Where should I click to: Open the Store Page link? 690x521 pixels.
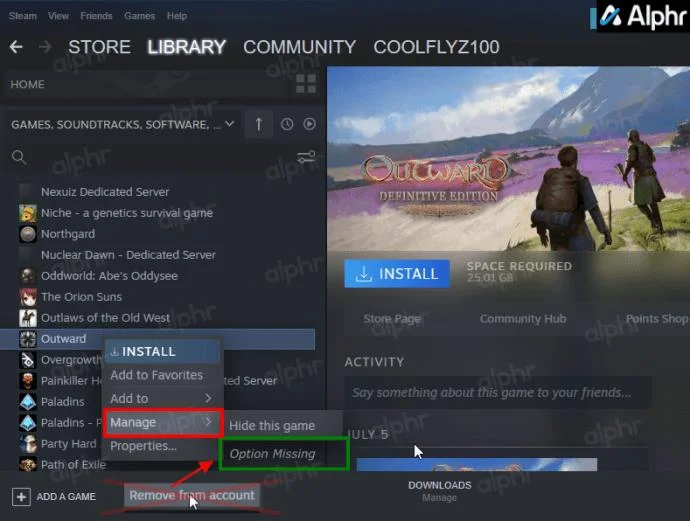click(x=392, y=319)
